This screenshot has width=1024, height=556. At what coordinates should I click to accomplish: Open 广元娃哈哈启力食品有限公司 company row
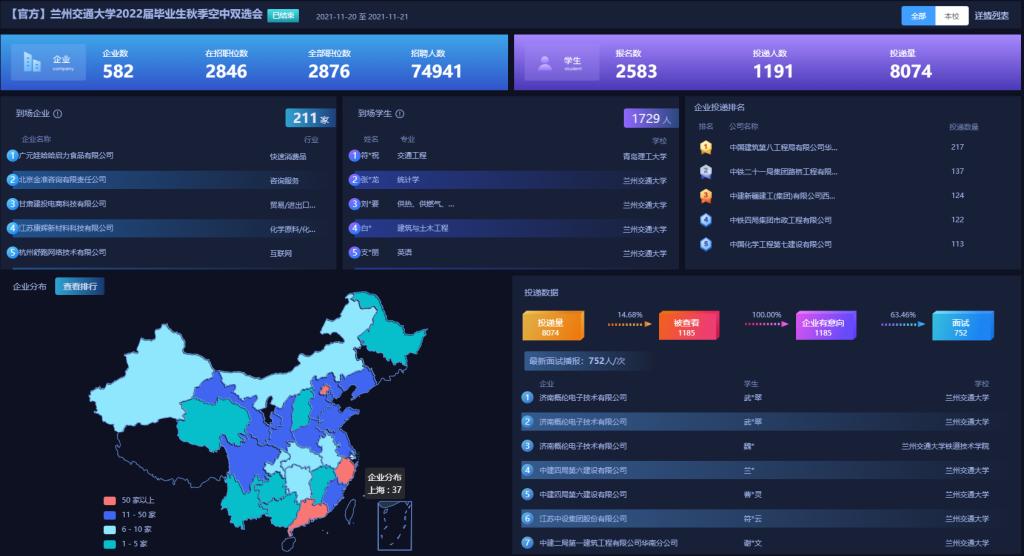tap(66, 156)
